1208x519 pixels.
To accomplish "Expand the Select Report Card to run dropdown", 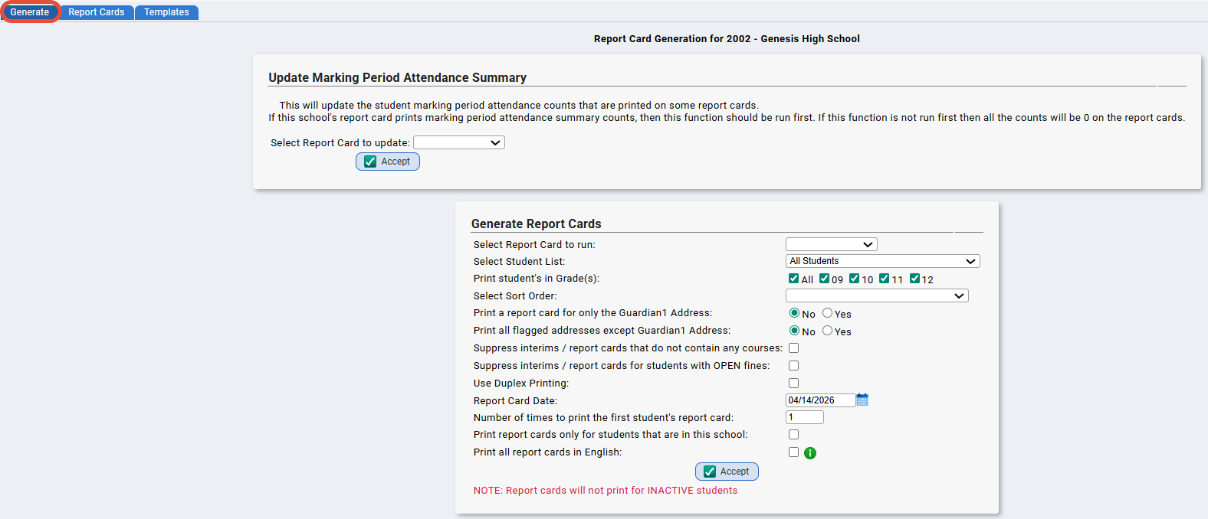I will (831, 244).
